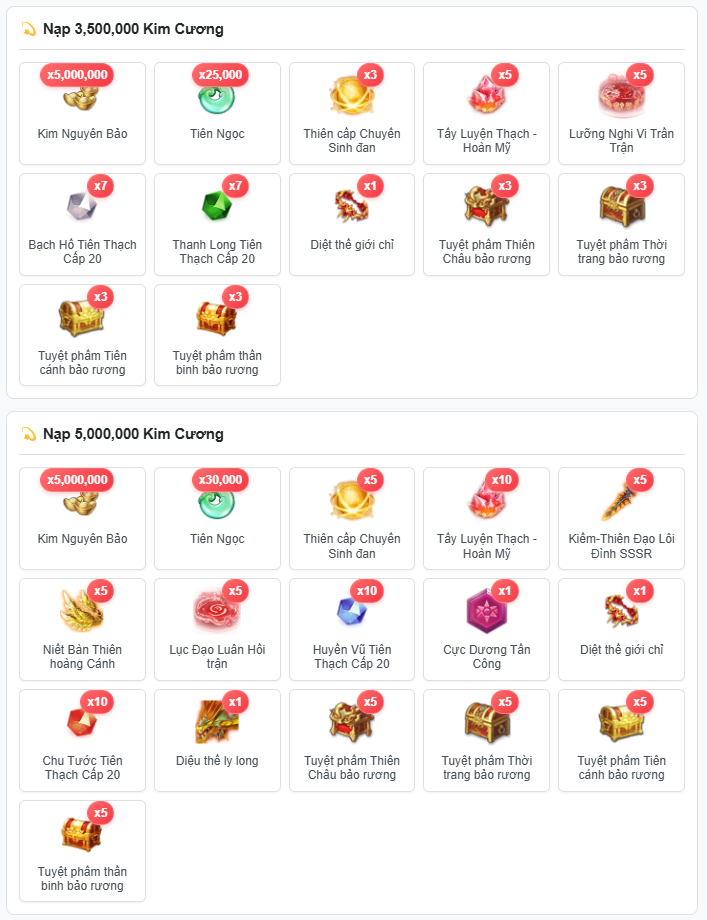Image resolution: width=707 pixels, height=920 pixels.
Task: Select the Niết Bàn Thiên hoàng Cánh wings icon
Action: click(82, 611)
